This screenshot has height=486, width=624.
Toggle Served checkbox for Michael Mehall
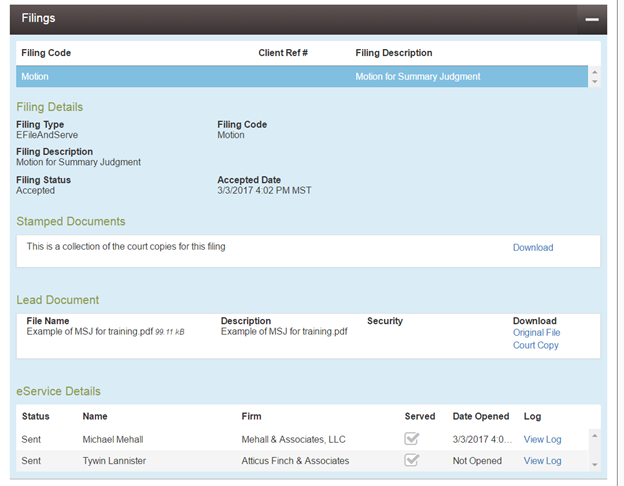coord(411,439)
